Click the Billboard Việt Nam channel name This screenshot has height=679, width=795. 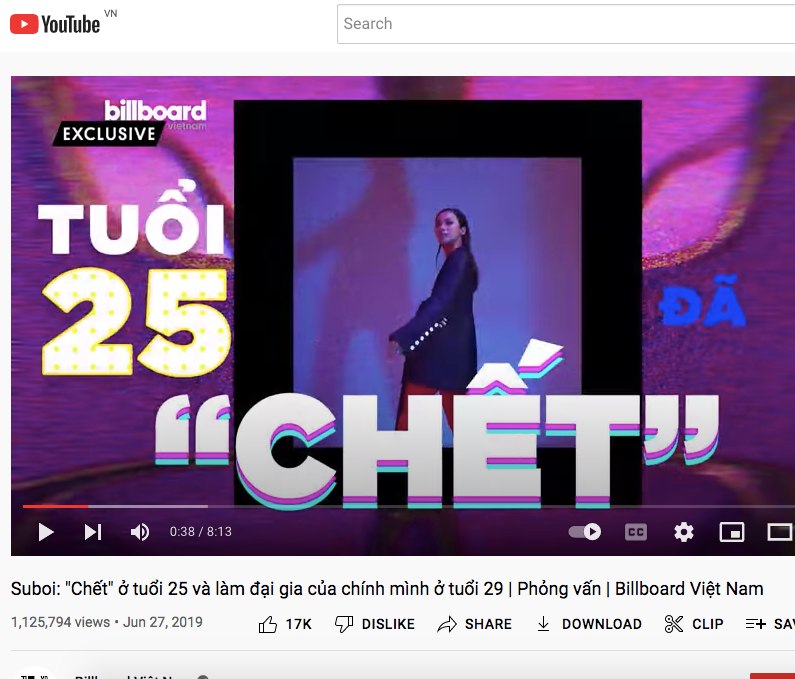tap(124, 676)
